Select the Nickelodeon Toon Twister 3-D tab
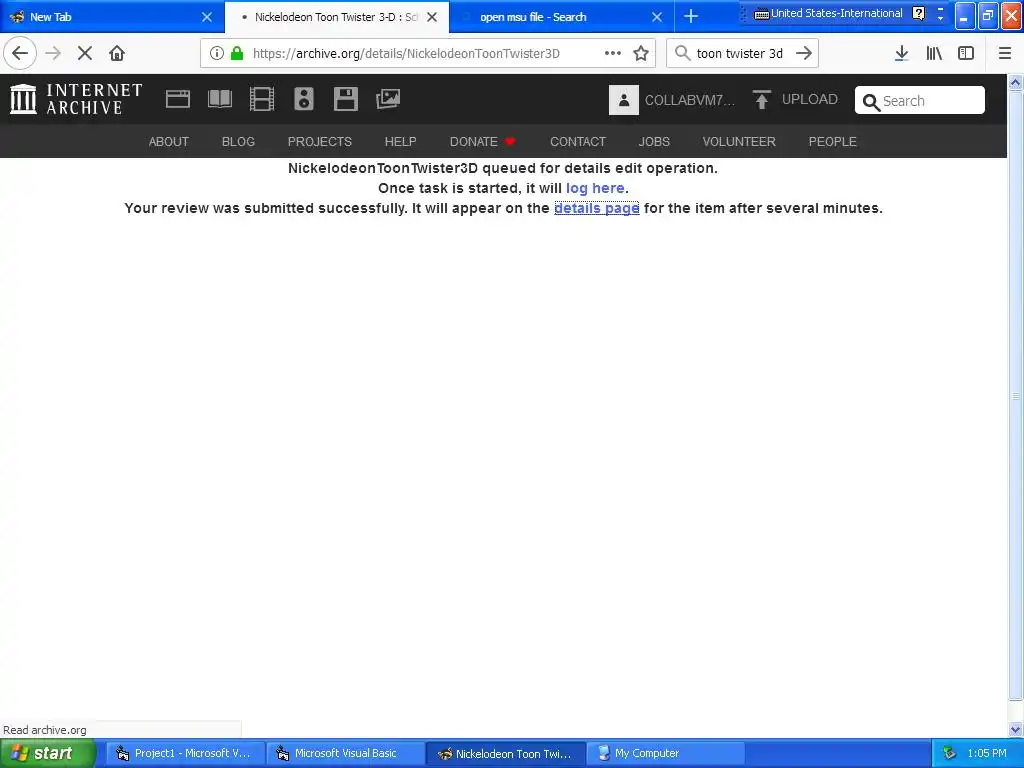Image resolution: width=1024 pixels, height=768 pixels. click(x=337, y=17)
